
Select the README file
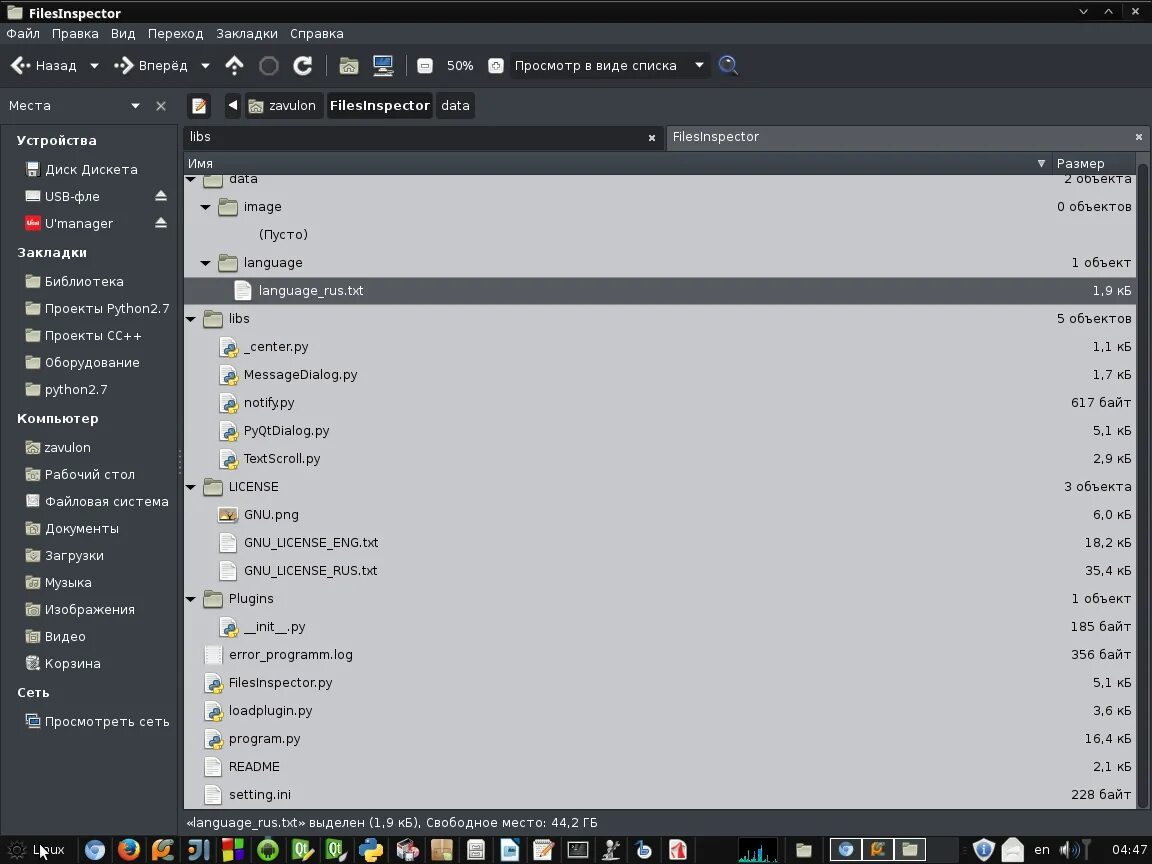[660, 767]
